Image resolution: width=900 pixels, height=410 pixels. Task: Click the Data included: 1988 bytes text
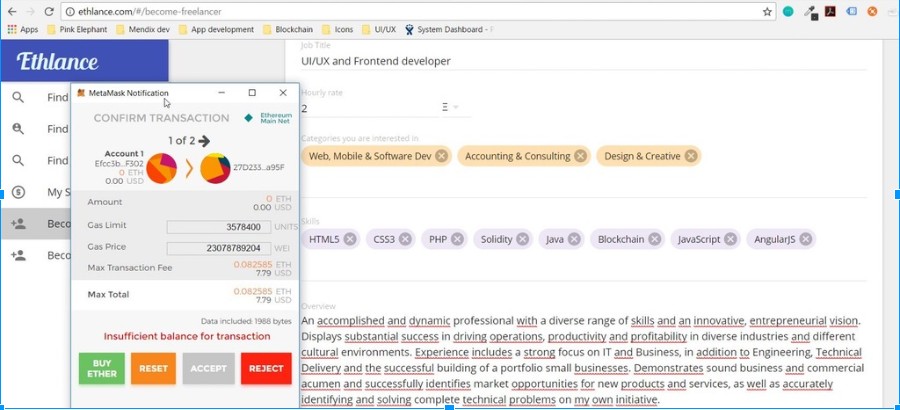coord(246,322)
